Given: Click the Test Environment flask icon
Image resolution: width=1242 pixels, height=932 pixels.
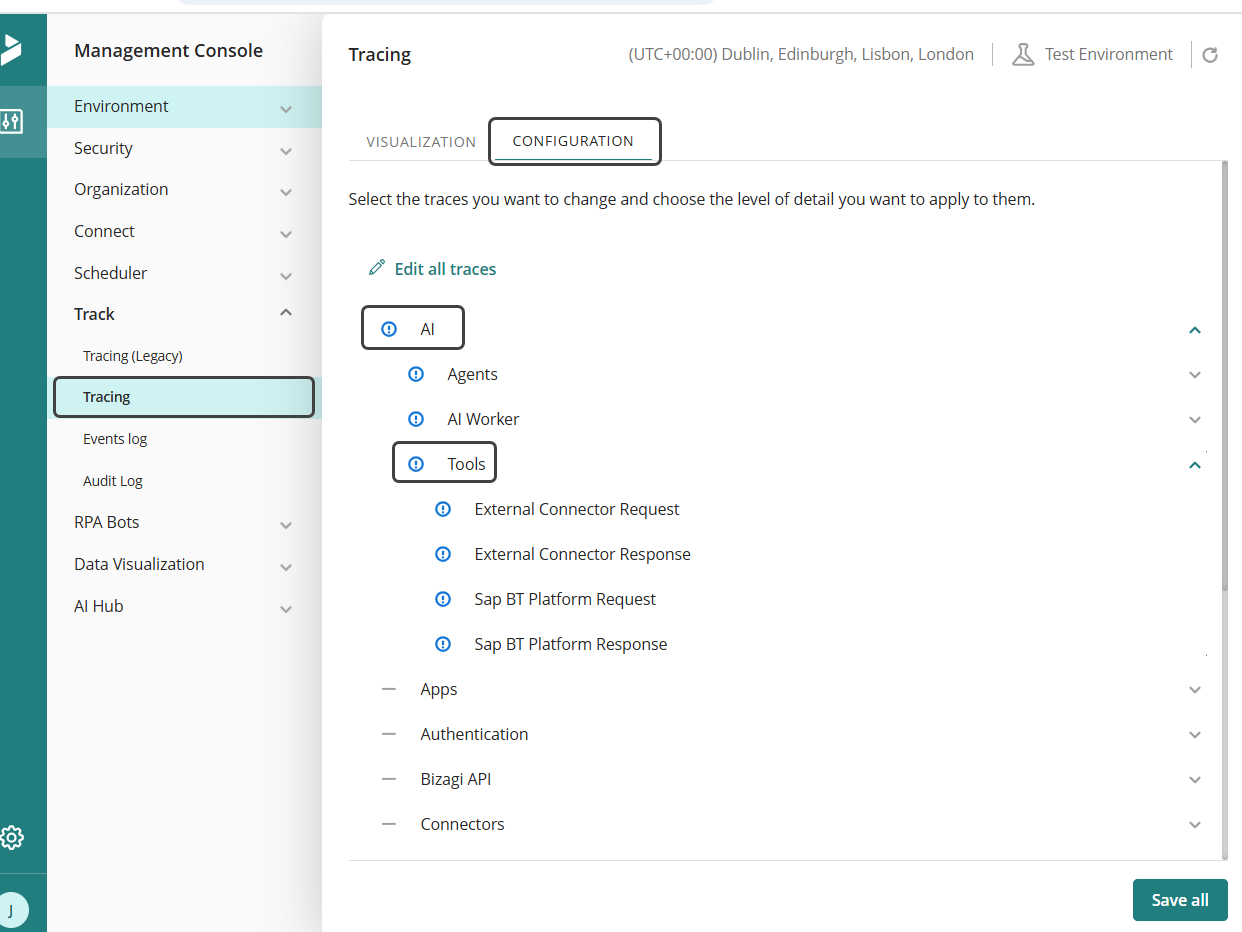Looking at the screenshot, I should tap(1023, 54).
